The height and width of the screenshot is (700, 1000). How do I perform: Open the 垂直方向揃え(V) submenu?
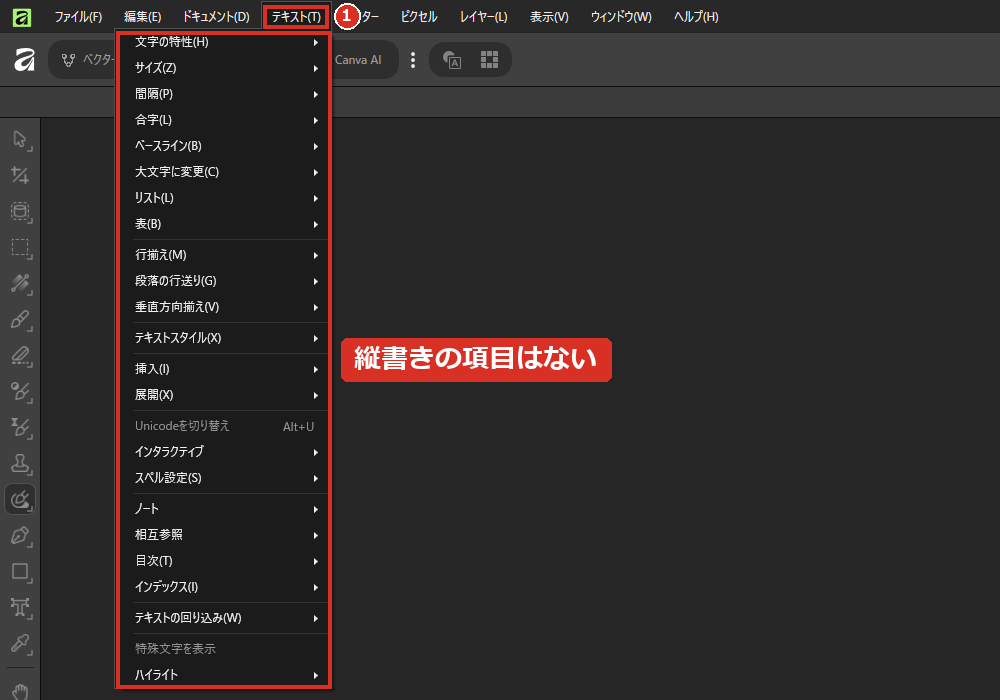click(224, 307)
